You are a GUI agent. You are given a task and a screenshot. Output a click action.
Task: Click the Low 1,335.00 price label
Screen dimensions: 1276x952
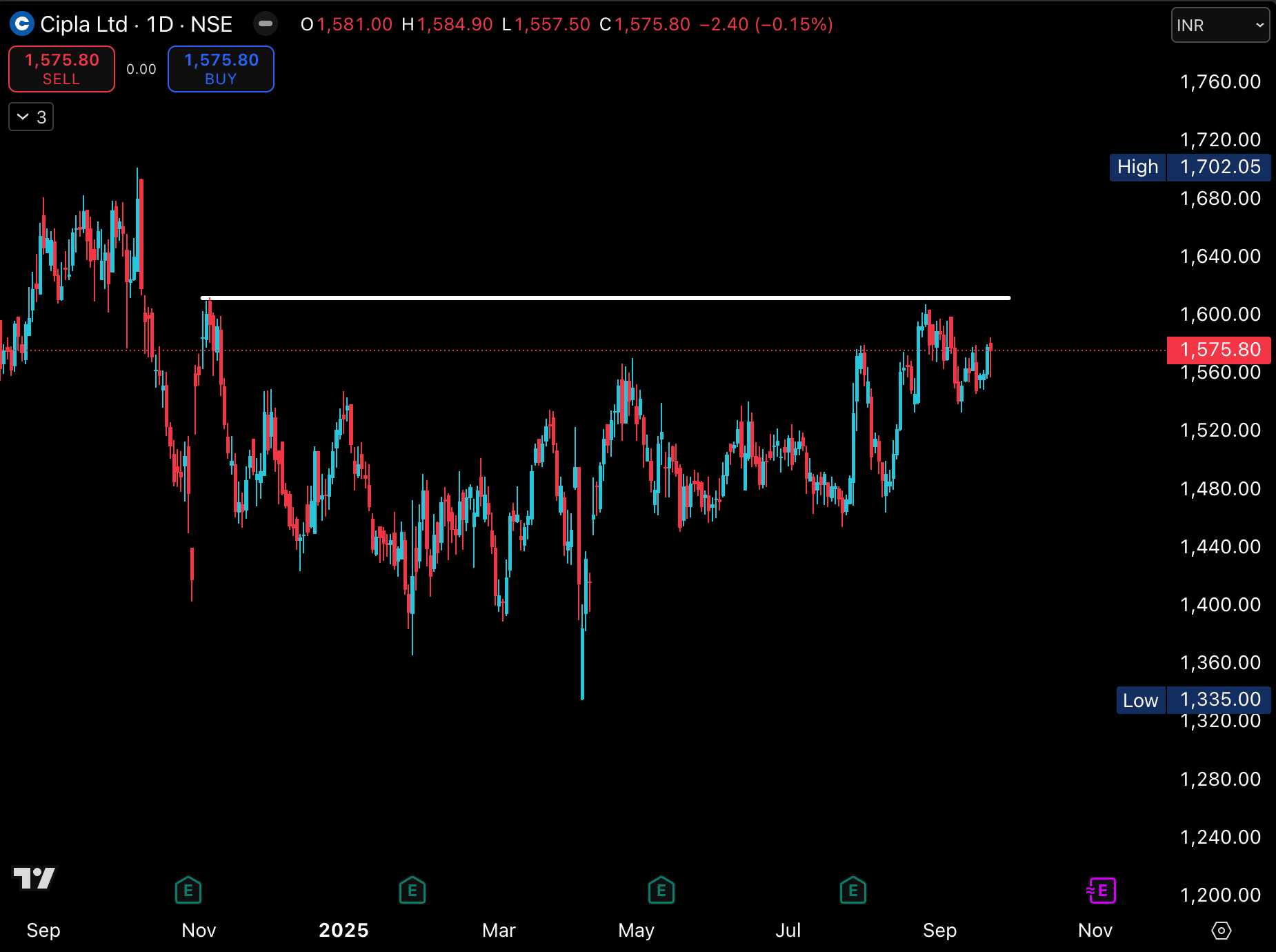1194,700
